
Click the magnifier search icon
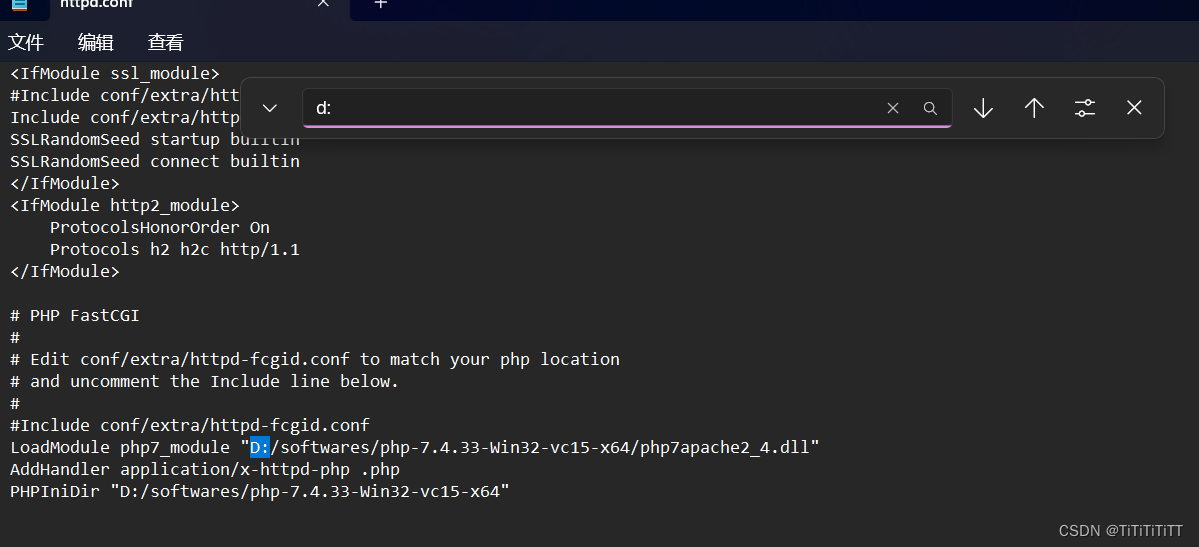pos(930,108)
